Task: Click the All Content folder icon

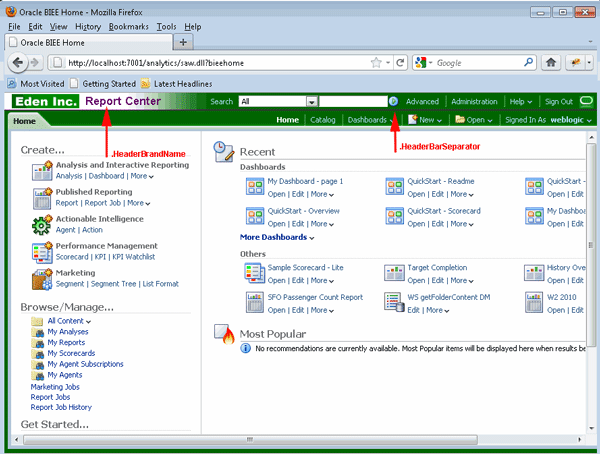Action: 37,321
